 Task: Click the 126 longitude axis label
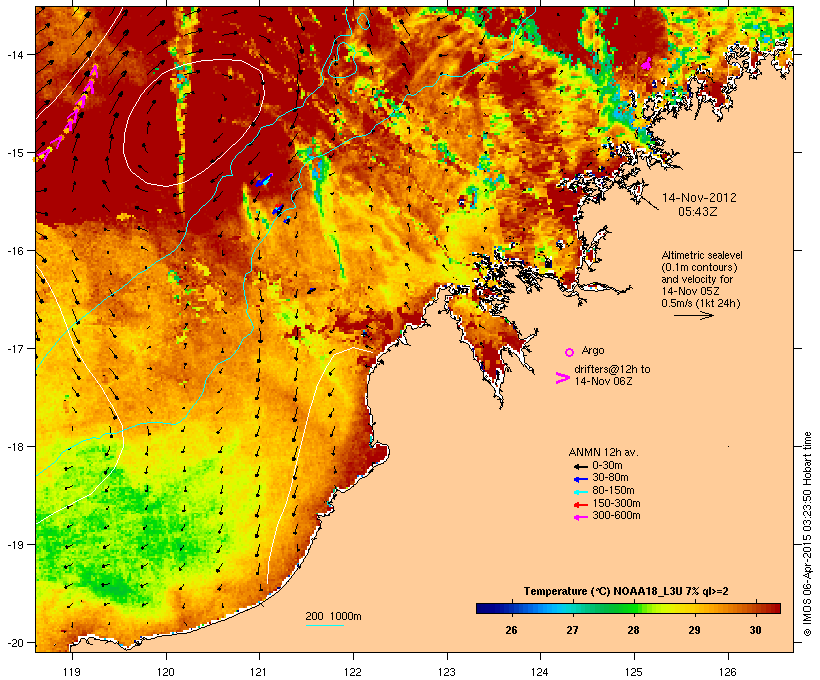pos(727,672)
